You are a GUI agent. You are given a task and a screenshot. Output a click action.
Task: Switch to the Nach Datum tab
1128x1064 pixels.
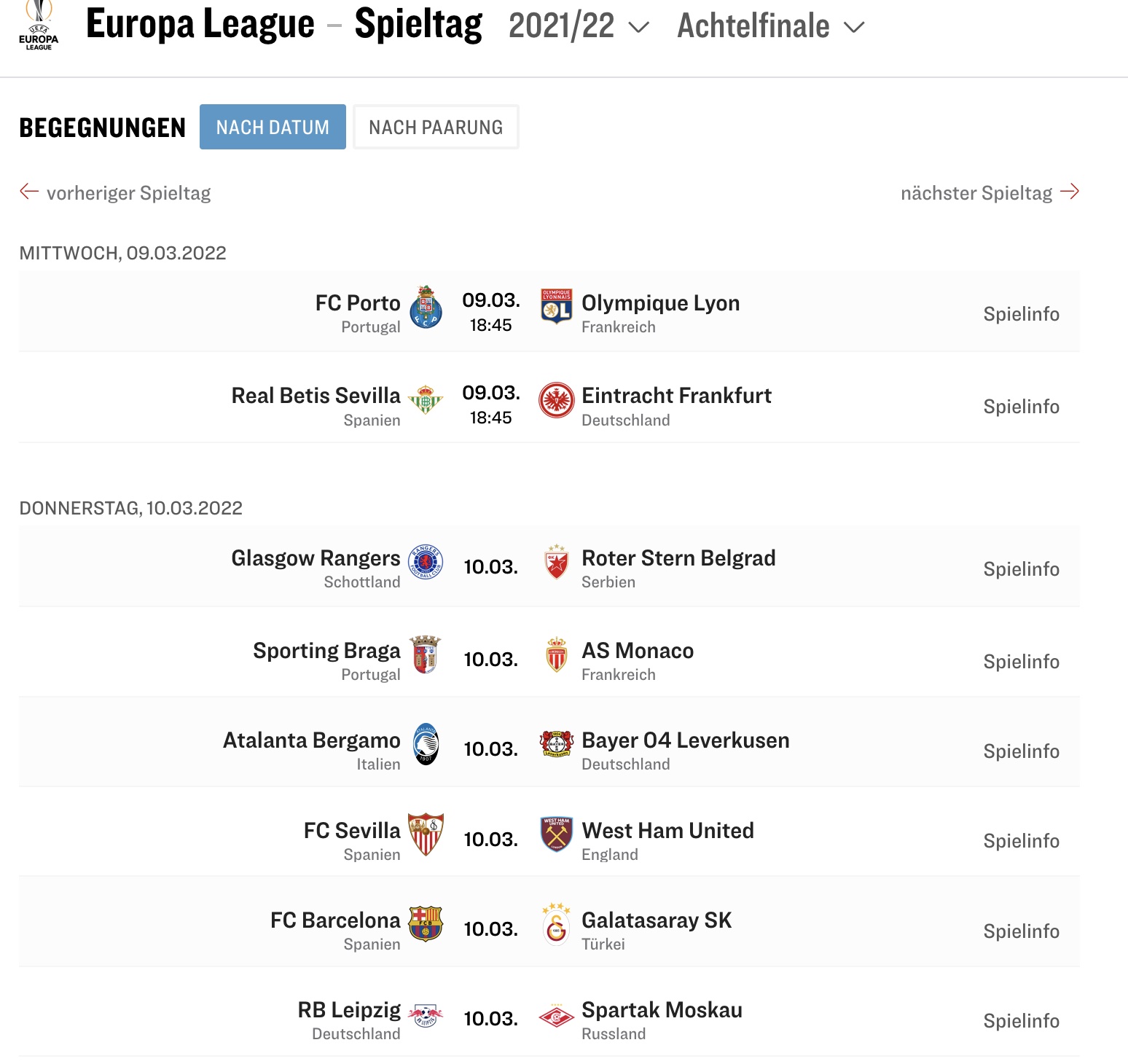[x=273, y=127]
